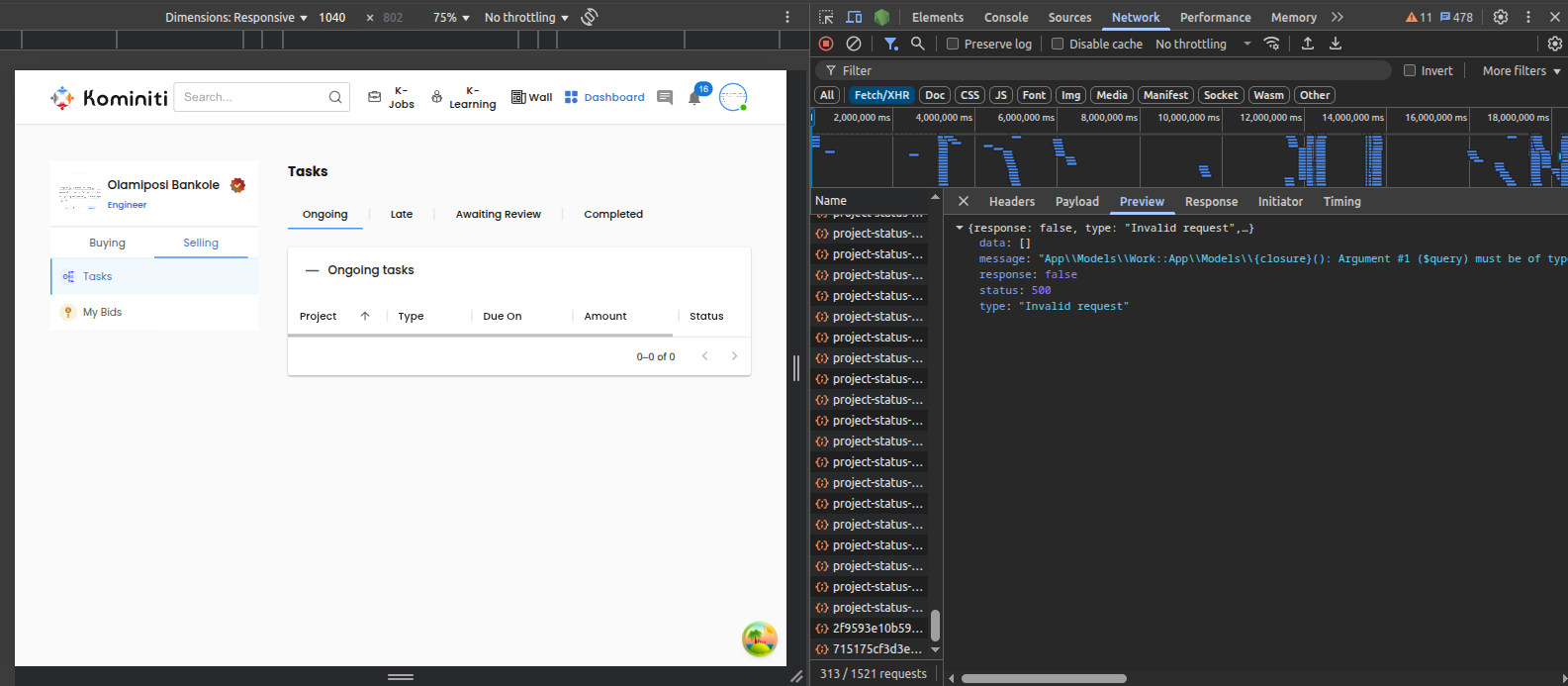Screen dimensions: 1568x686
Task: Open the 75% zoom level dropdown
Action: (x=451, y=17)
